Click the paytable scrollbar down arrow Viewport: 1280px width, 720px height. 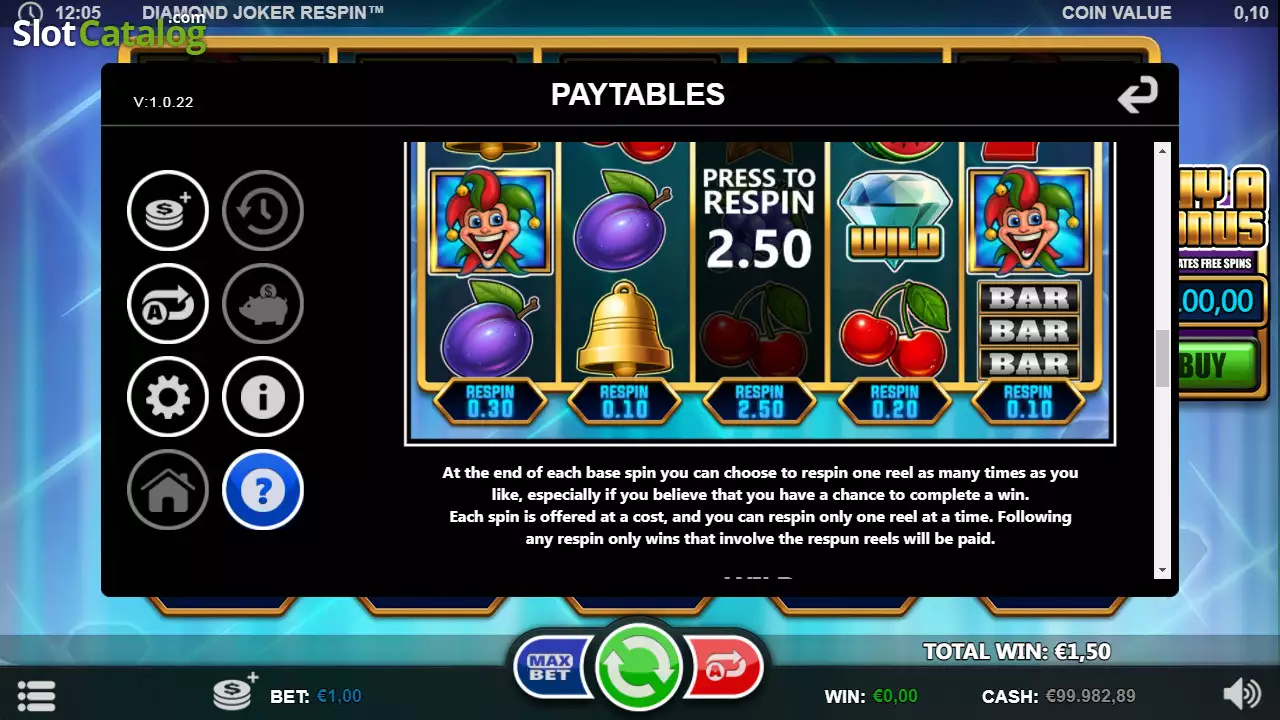tap(1162, 570)
